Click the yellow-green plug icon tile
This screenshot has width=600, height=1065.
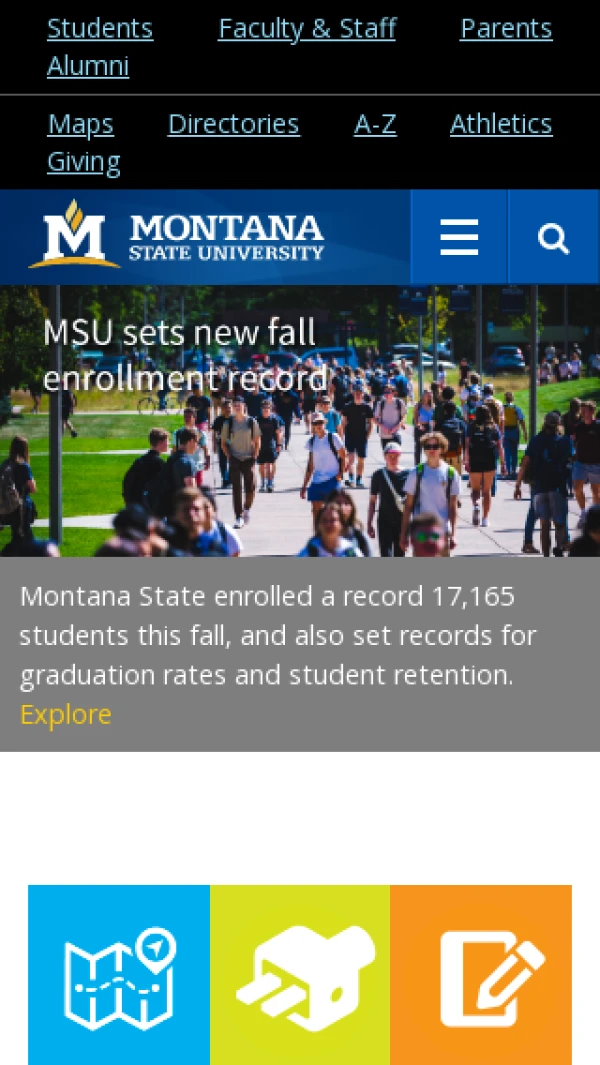[x=300, y=974]
